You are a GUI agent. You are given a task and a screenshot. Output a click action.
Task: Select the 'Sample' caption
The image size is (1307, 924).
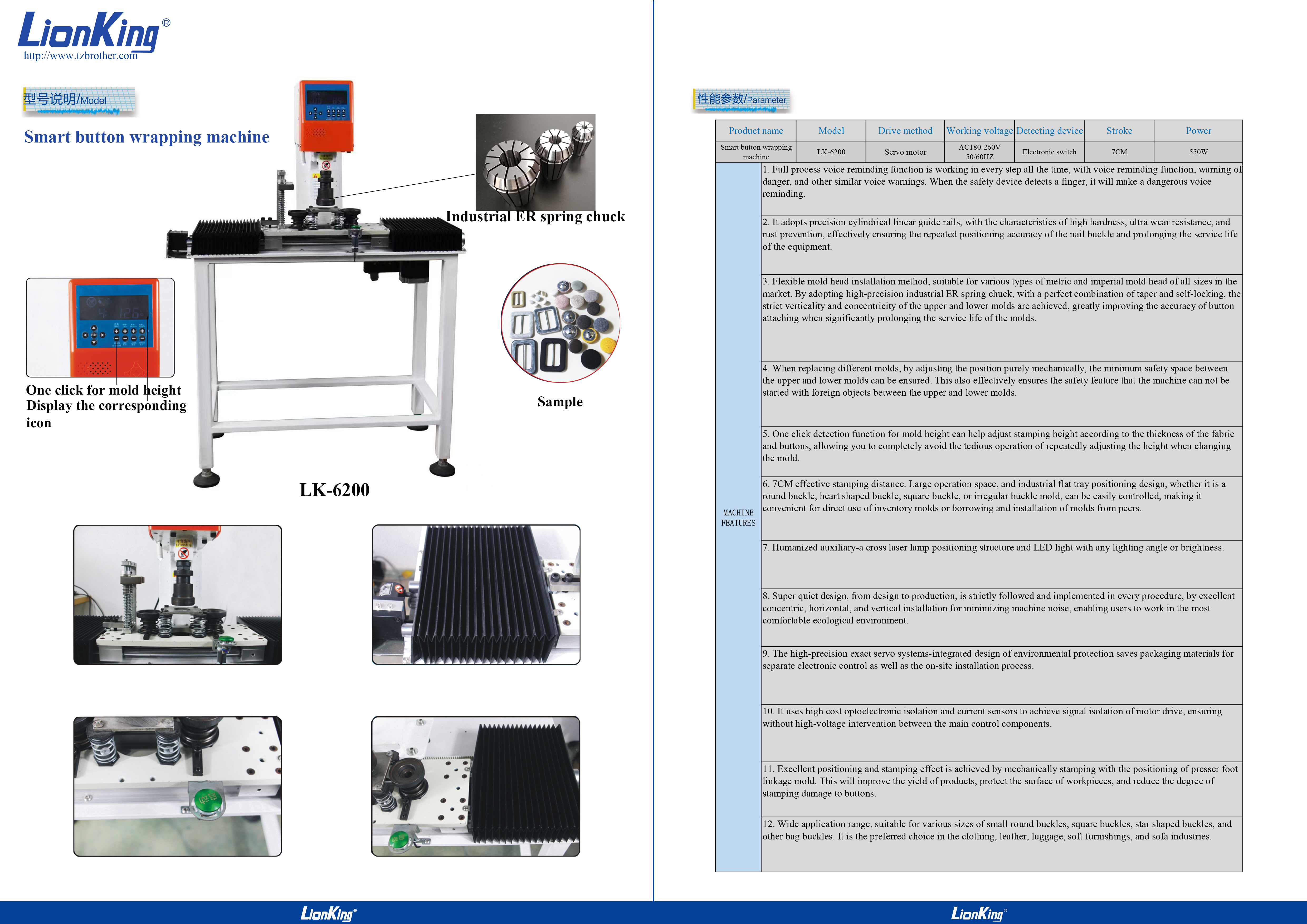click(x=560, y=402)
